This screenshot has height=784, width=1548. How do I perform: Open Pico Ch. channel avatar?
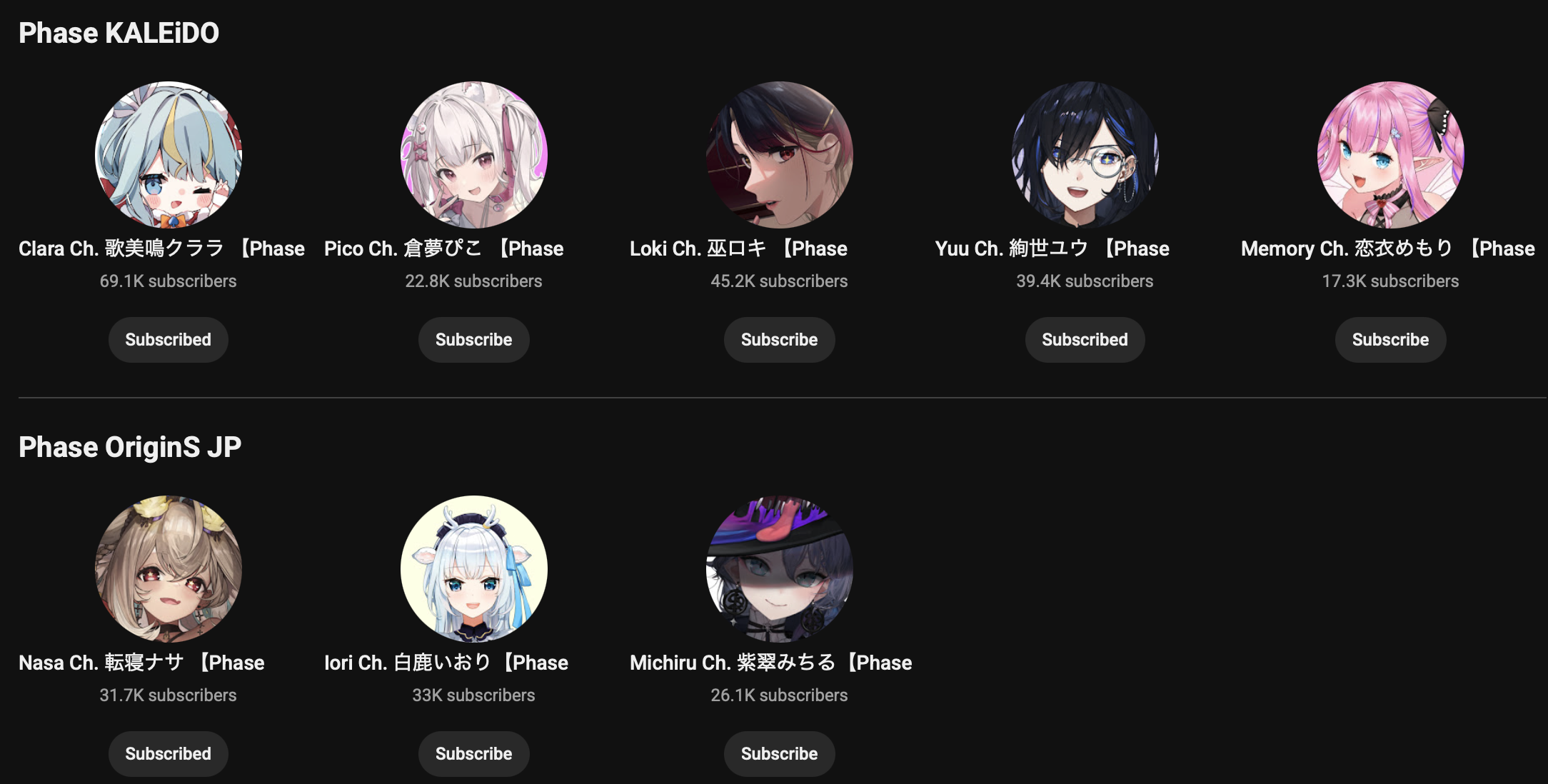coord(474,155)
